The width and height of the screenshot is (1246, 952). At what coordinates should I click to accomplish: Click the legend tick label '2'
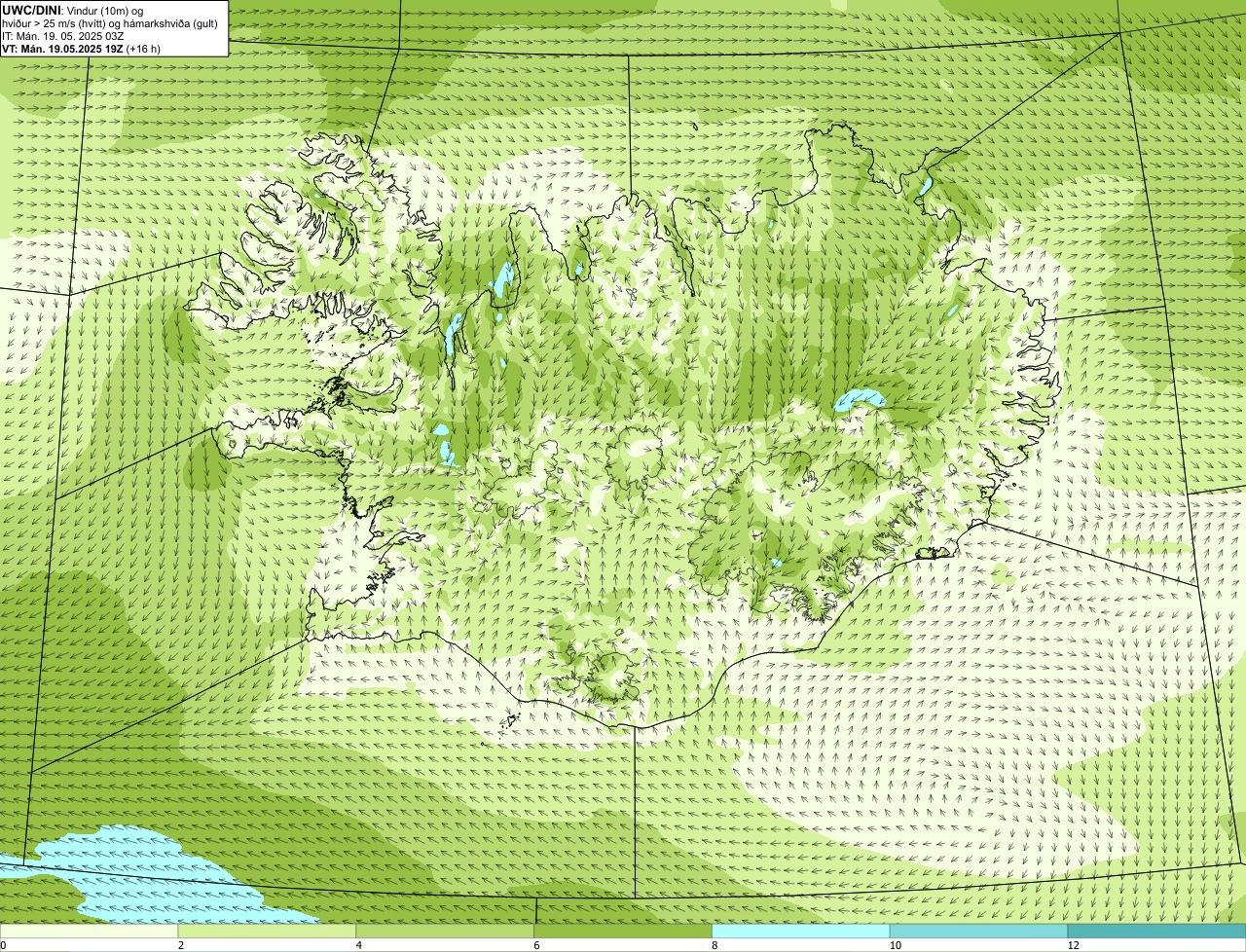[180, 945]
